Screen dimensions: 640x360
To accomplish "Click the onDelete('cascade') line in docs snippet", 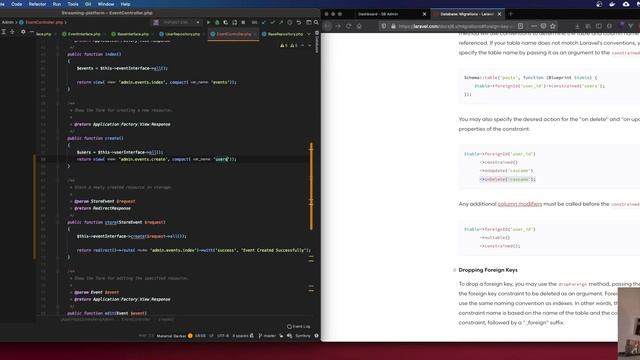I will pos(507,179).
